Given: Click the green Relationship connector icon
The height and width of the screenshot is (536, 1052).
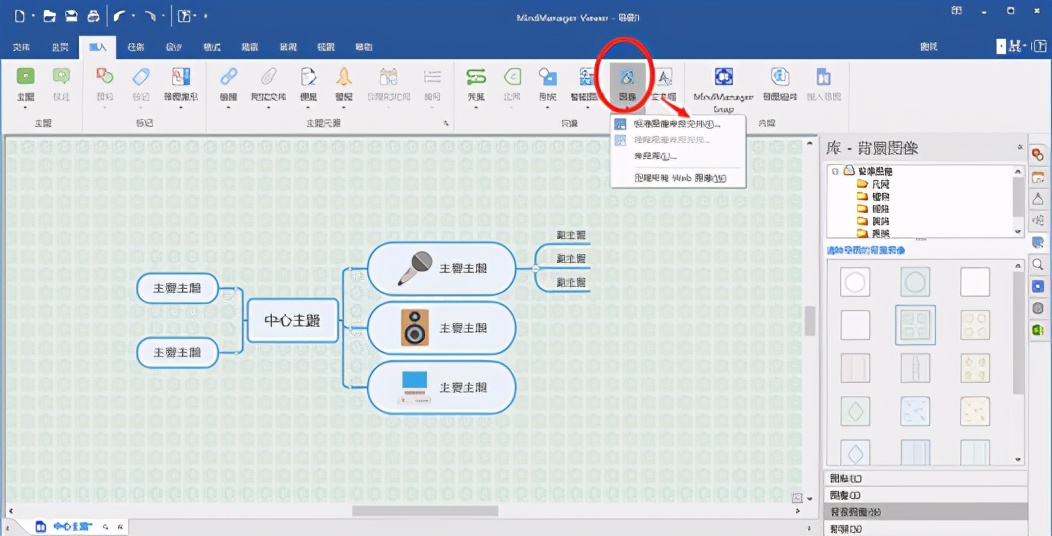Looking at the screenshot, I should click(476, 76).
